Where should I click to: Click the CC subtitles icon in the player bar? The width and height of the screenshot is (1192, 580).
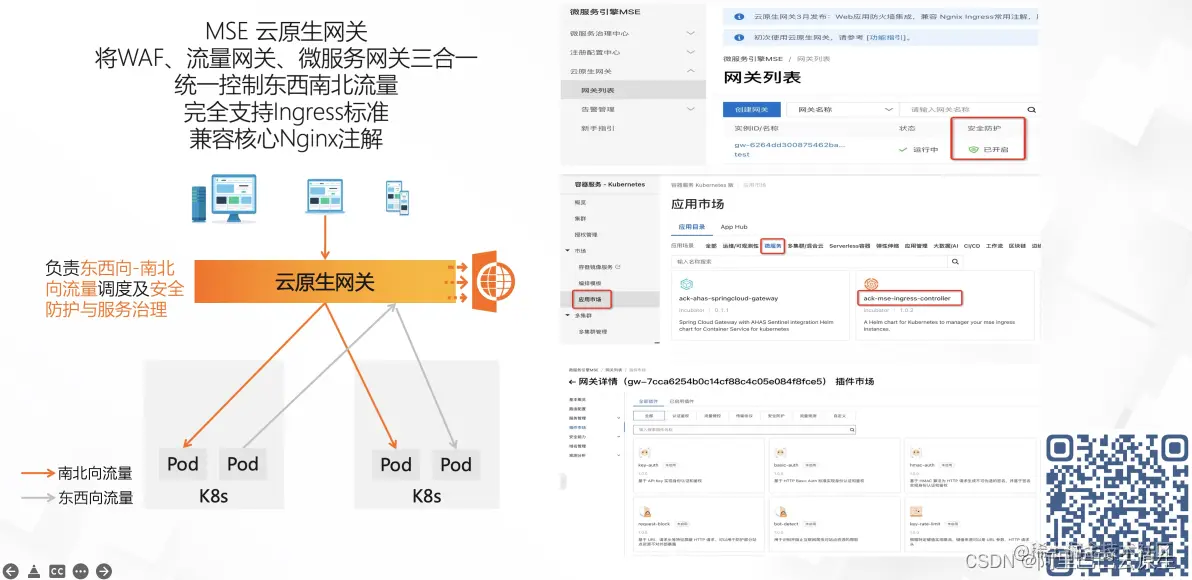coord(57,571)
